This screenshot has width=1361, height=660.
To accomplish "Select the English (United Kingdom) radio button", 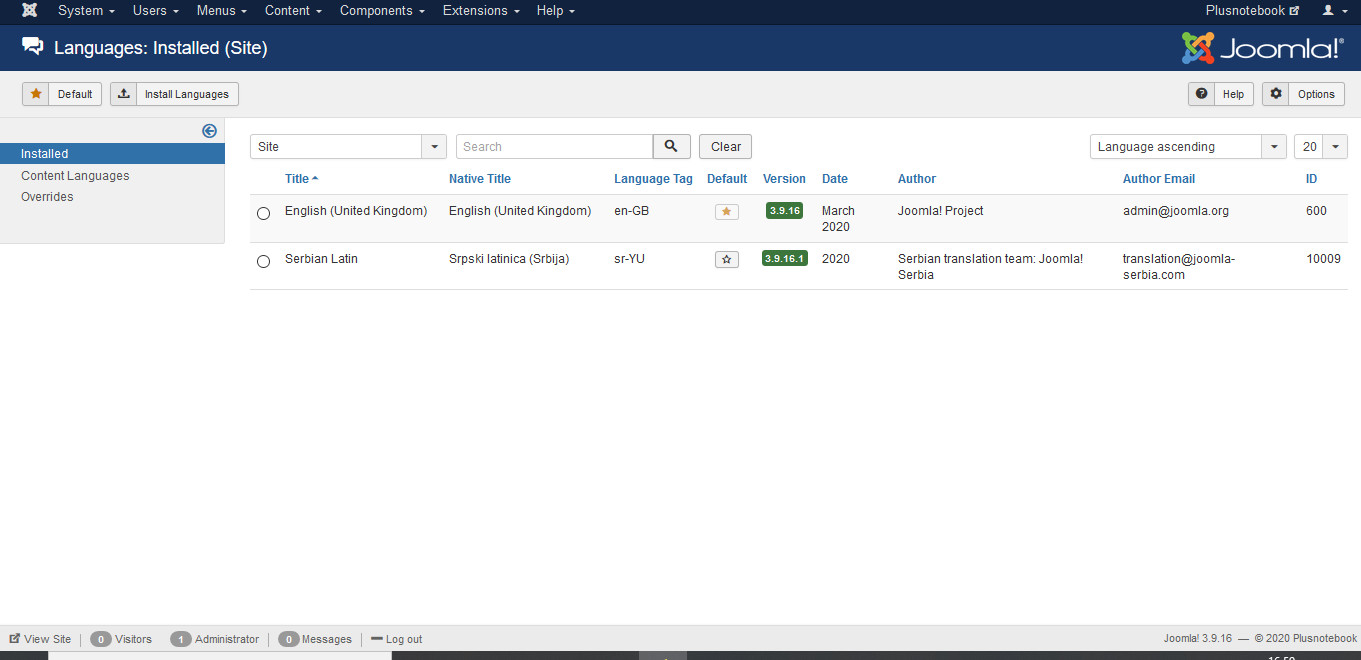I will pyautogui.click(x=263, y=213).
